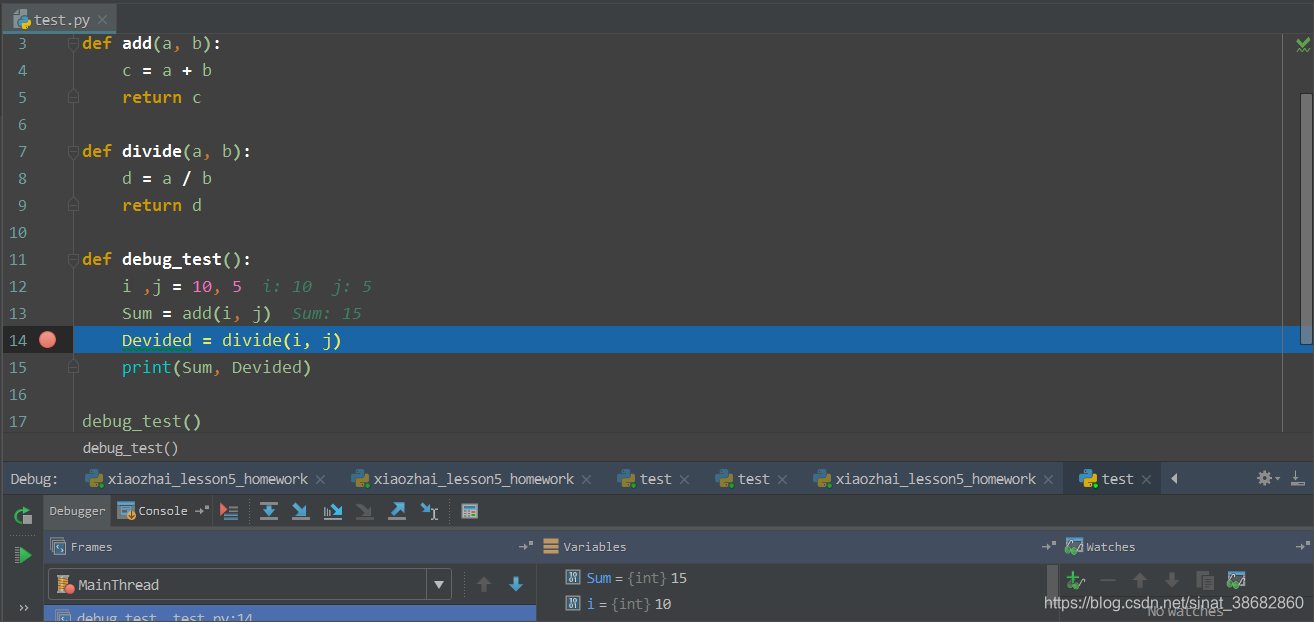Collapse divide function fold marker line 7
The image size is (1314, 622).
coord(73,152)
